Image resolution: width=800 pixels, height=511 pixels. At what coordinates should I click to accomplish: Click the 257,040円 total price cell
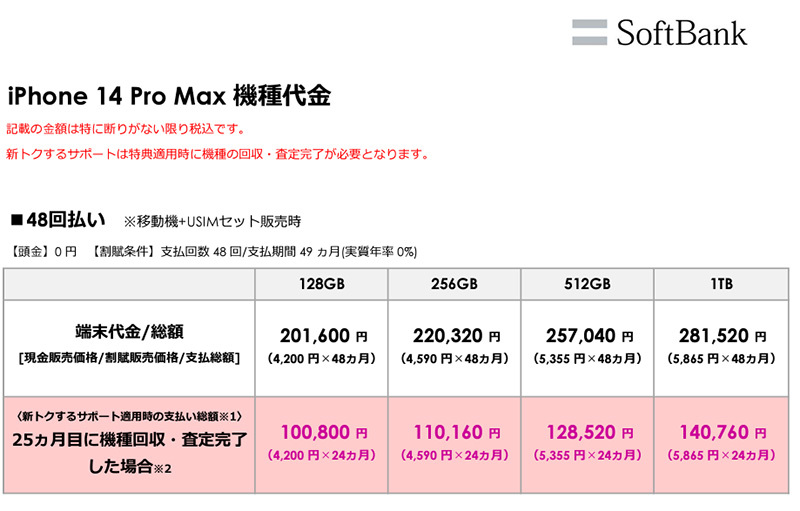click(587, 338)
